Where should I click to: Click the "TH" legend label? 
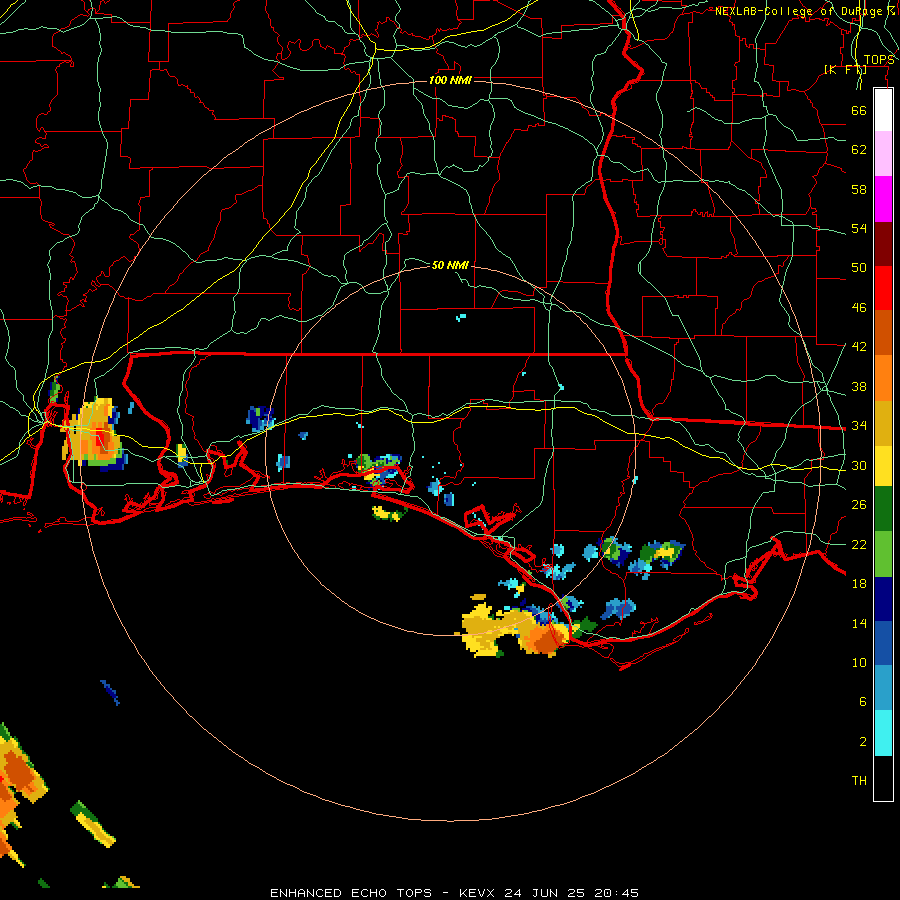(859, 781)
